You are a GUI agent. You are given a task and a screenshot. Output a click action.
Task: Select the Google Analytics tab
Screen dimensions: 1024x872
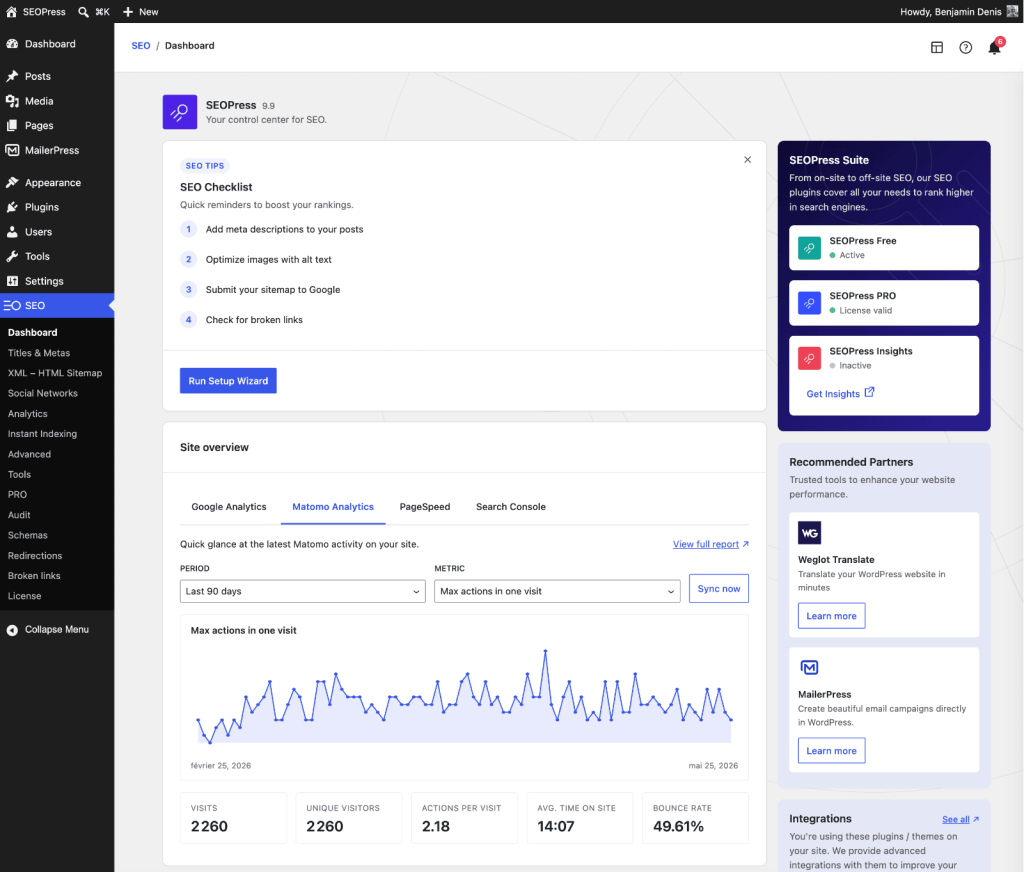pos(229,507)
